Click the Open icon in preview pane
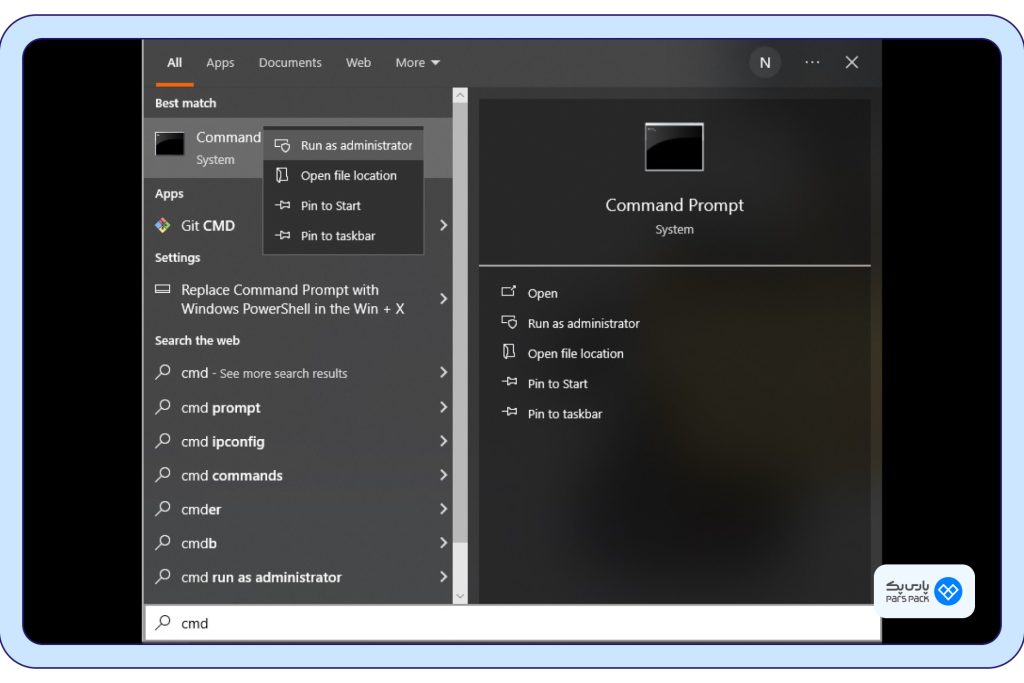The height and width of the screenshot is (683, 1024). pyautogui.click(x=509, y=291)
